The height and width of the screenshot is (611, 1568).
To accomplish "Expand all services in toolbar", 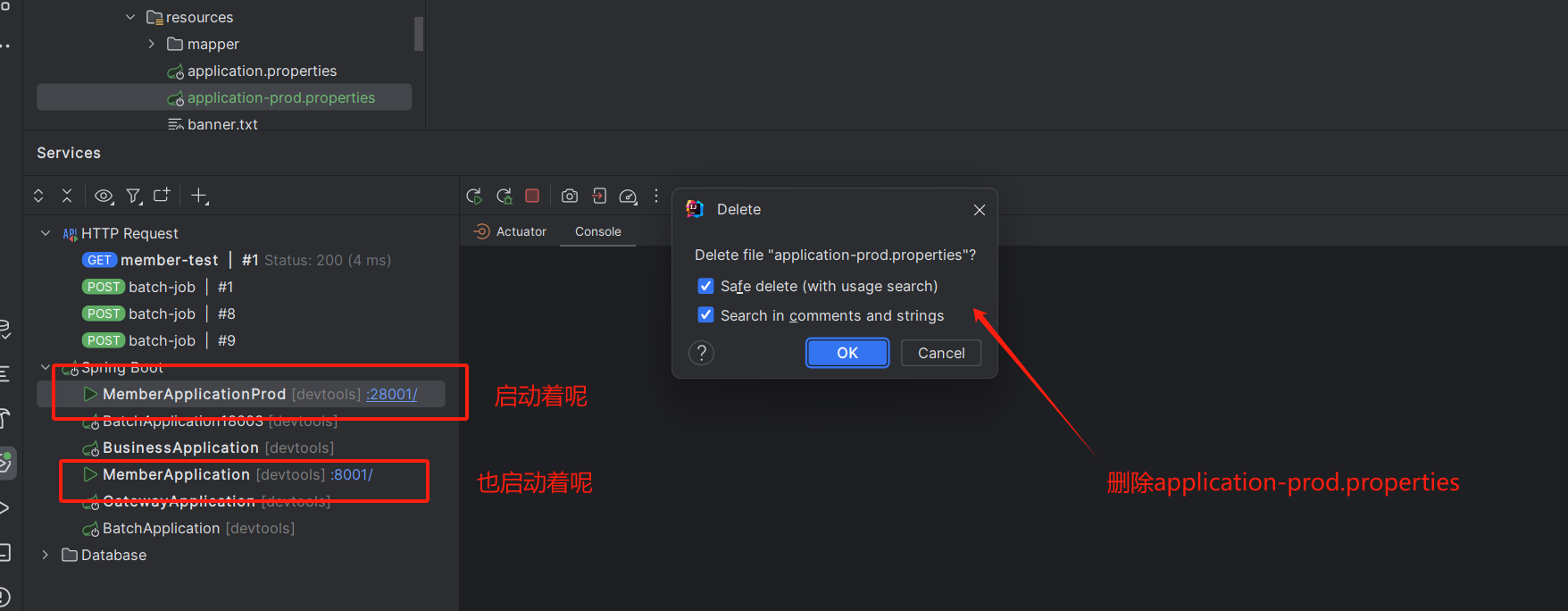I will [38, 196].
